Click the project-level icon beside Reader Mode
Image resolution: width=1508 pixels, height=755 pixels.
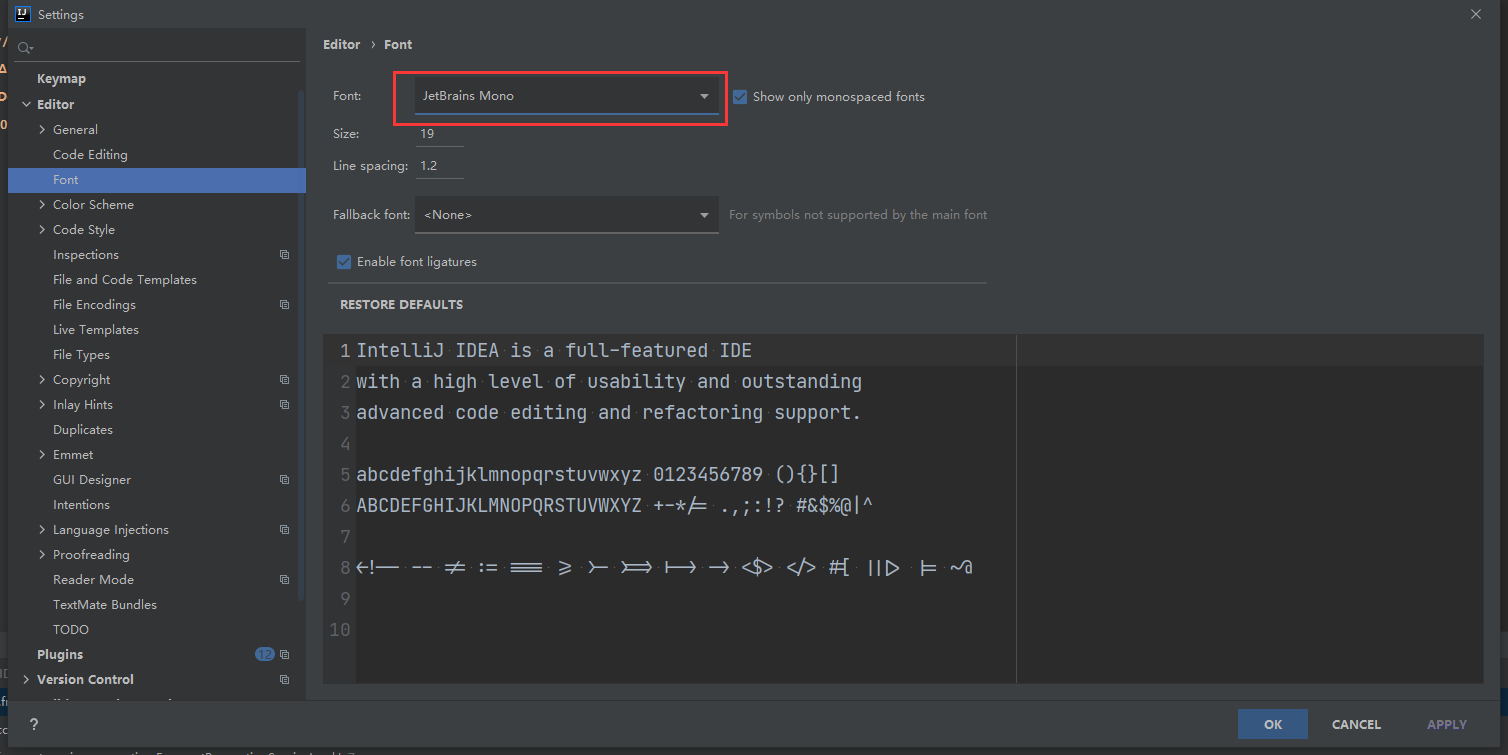pyautogui.click(x=285, y=580)
